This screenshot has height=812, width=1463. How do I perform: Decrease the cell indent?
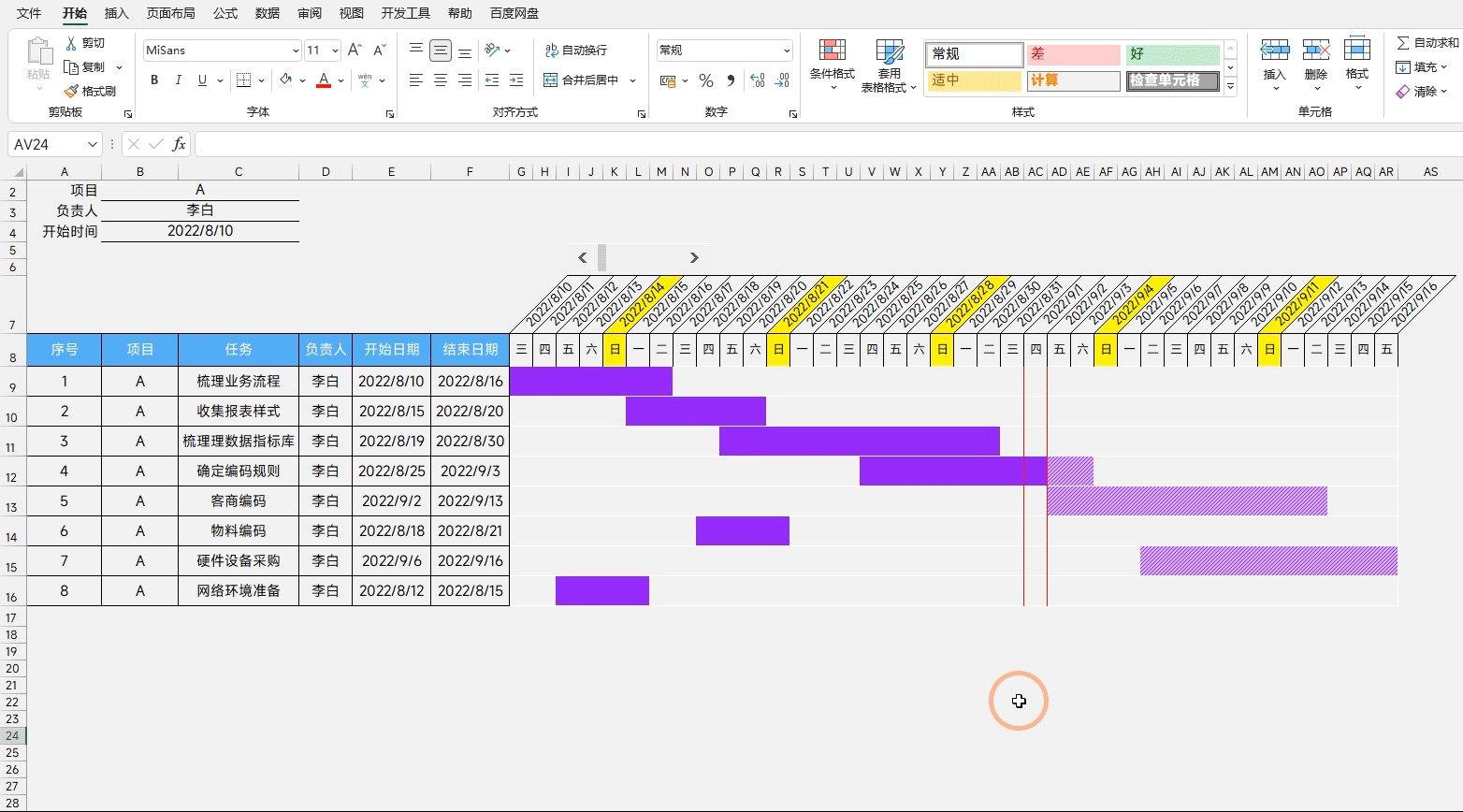[492, 80]
